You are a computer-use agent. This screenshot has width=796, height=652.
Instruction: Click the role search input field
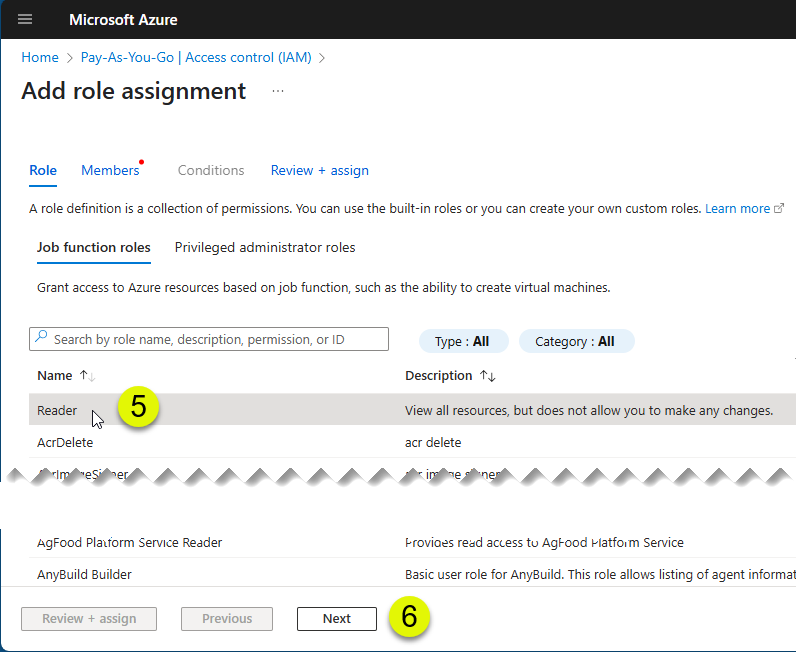[x=209, y=339]
